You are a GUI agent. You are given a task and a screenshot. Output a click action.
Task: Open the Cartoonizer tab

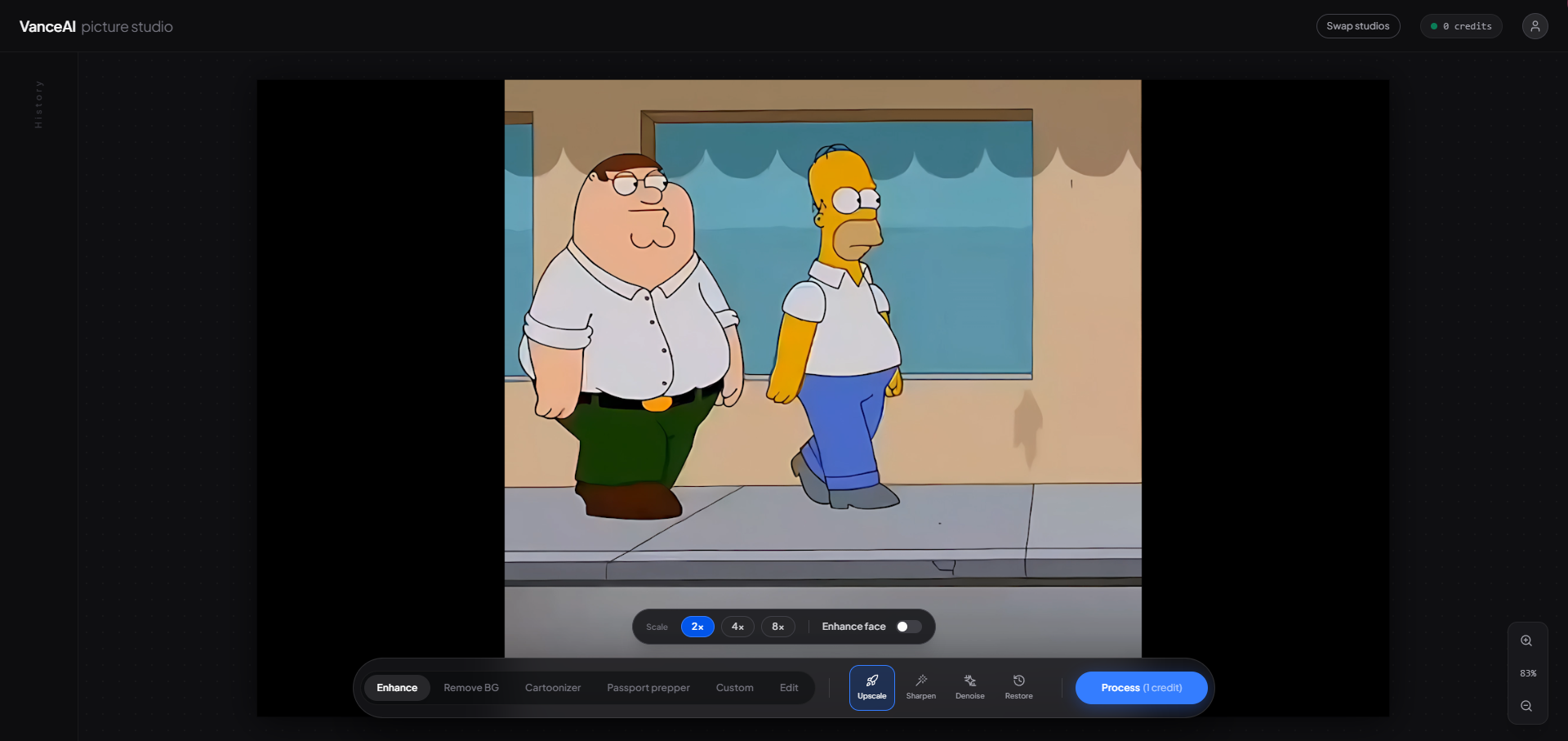click(x=553, y=688)
